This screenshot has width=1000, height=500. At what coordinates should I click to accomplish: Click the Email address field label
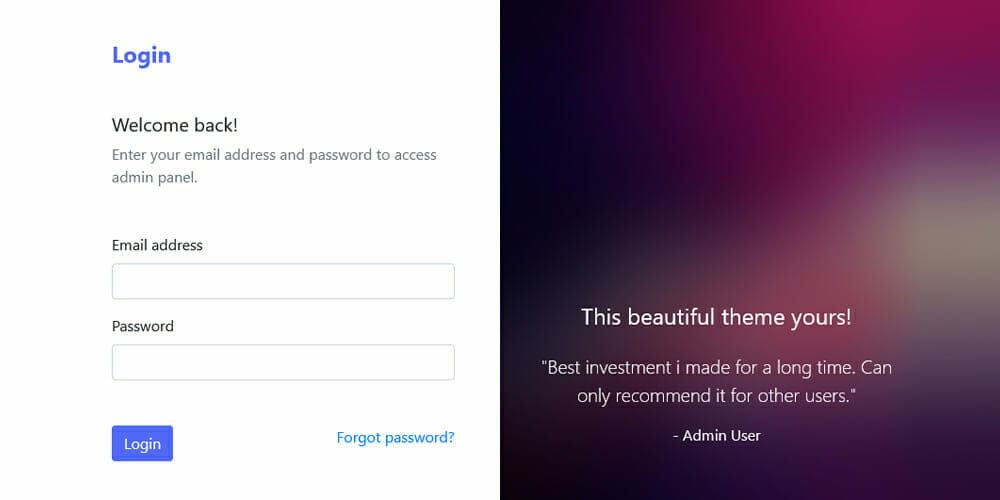coord(157,245)
